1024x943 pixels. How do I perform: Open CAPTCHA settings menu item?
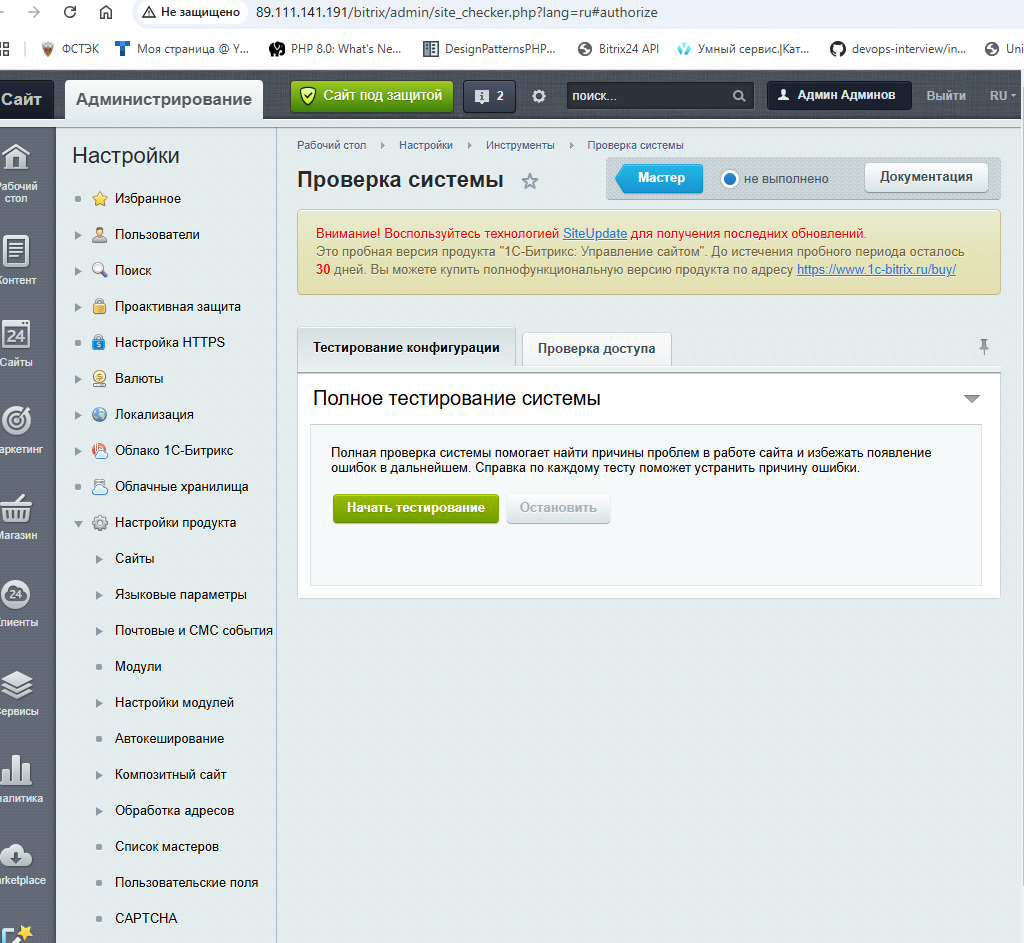(x=146, y=919)
